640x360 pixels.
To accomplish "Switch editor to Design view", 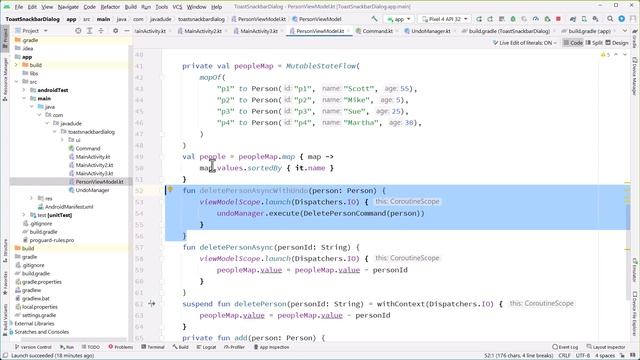I will coord(617,43).
